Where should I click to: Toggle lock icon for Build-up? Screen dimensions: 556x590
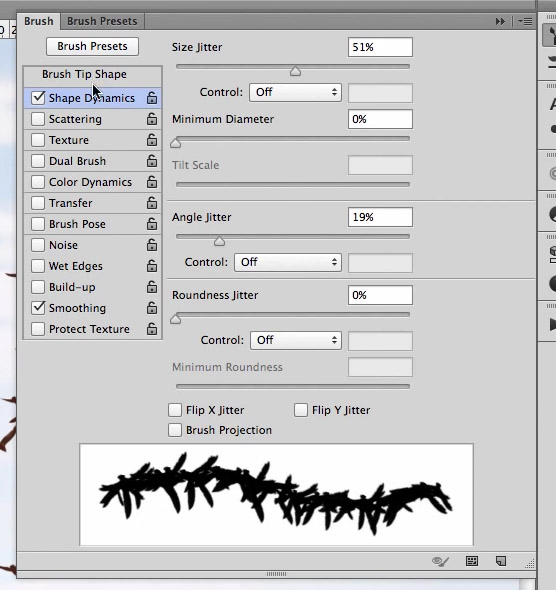[152, 287]
